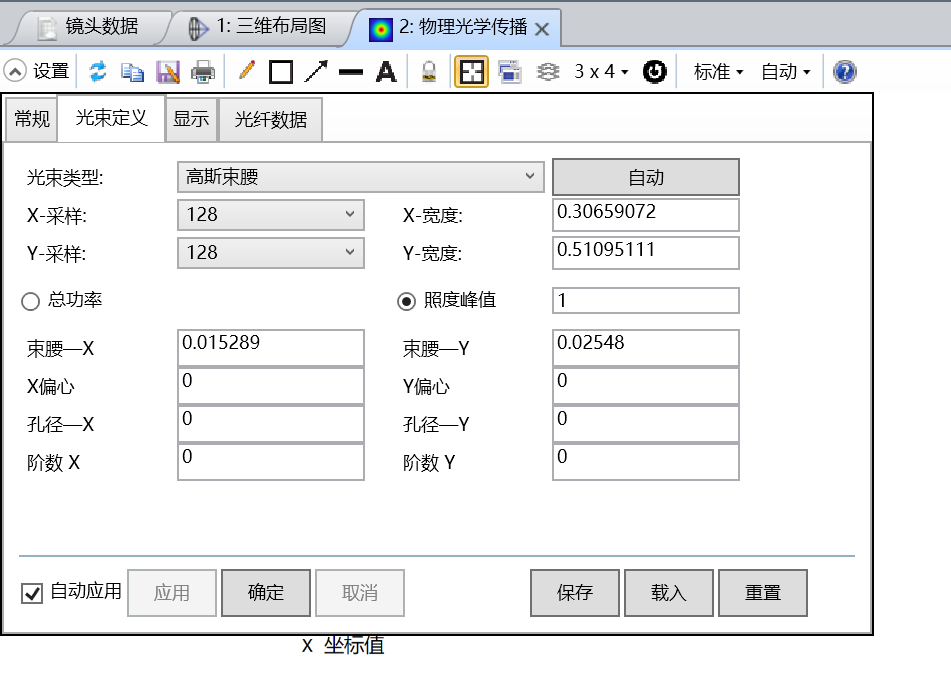Click the 应用 button

(172, 593)
